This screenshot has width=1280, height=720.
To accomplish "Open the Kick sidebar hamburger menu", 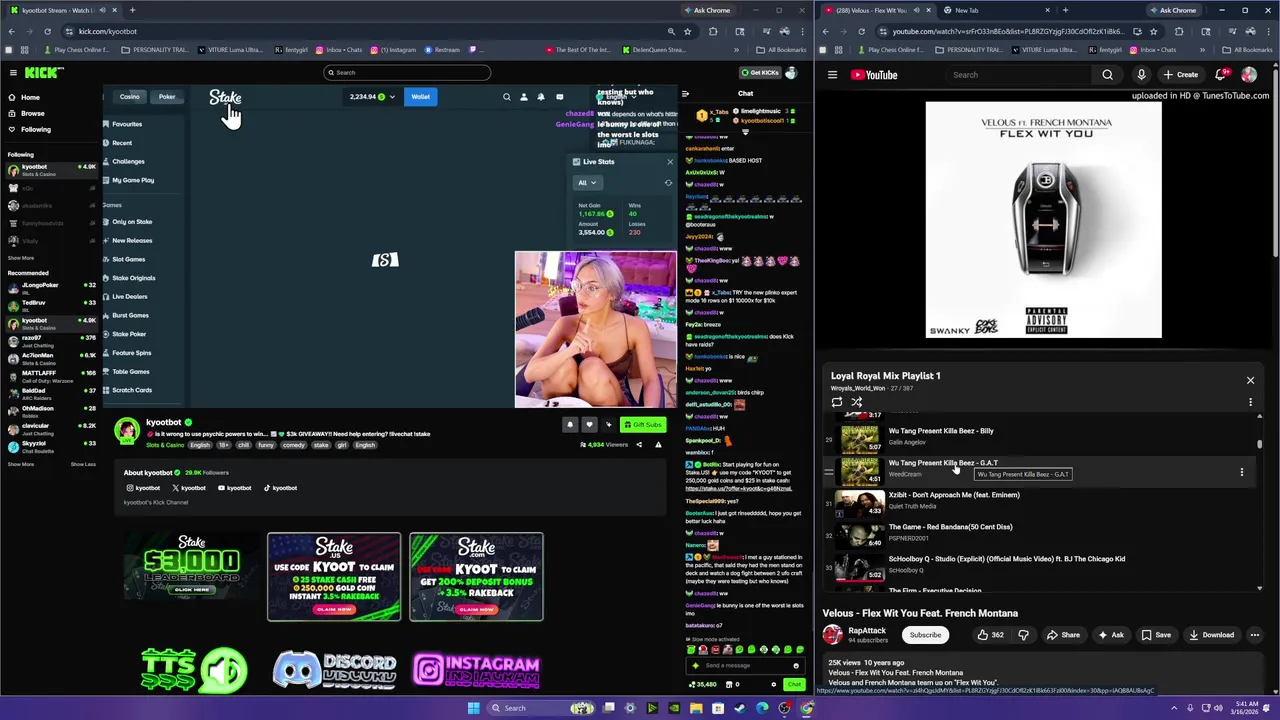I will pyautogui.click(x=13, y=72).
